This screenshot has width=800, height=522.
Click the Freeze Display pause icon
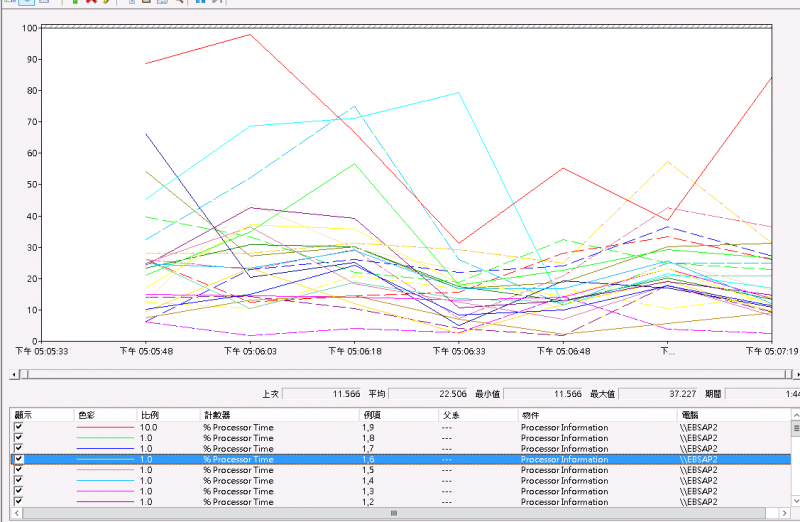(200, 2)
